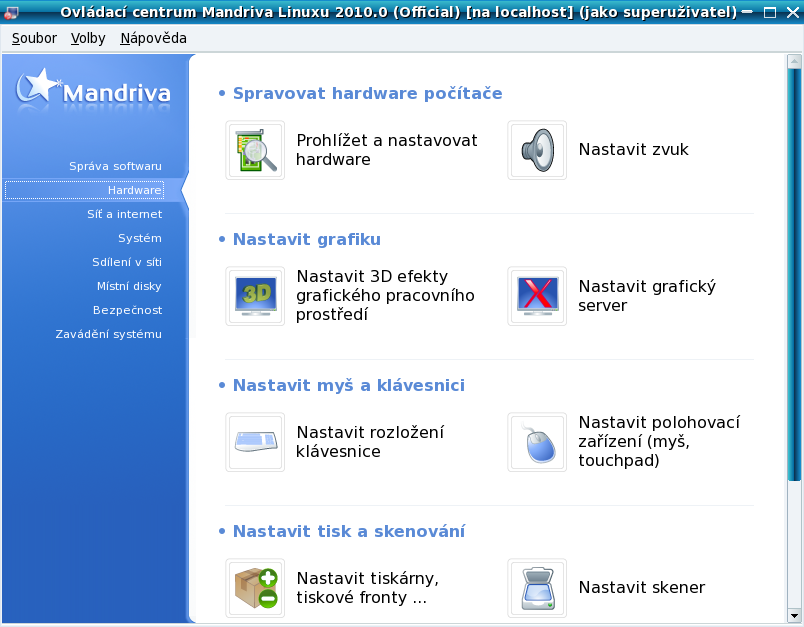The image size is (804, 627).
Task: Open the Volby menu
Action: pos(88,38)
